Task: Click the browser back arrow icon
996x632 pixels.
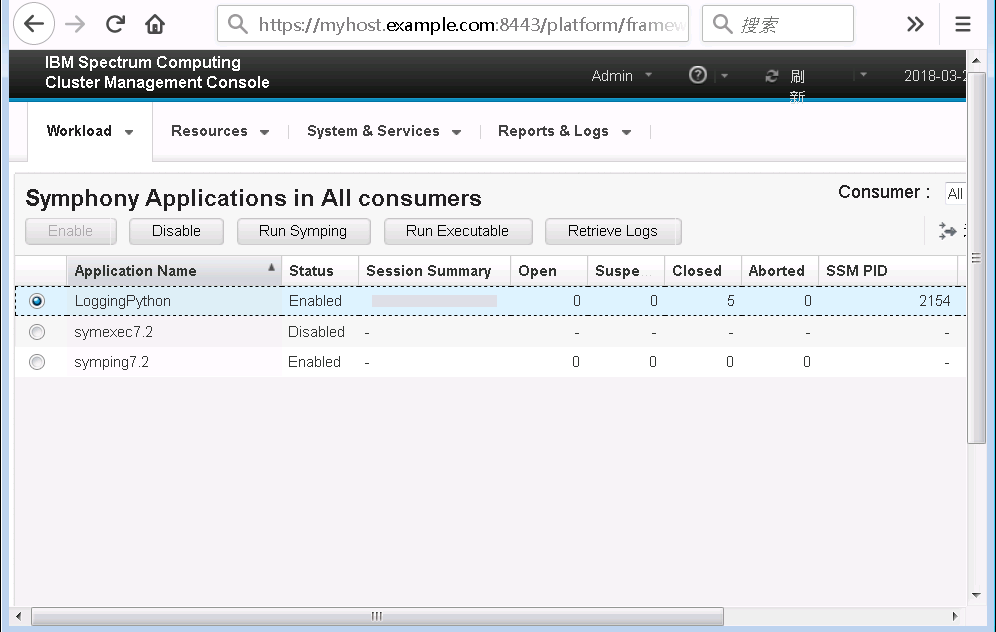Action: click(x=33, y=24)
